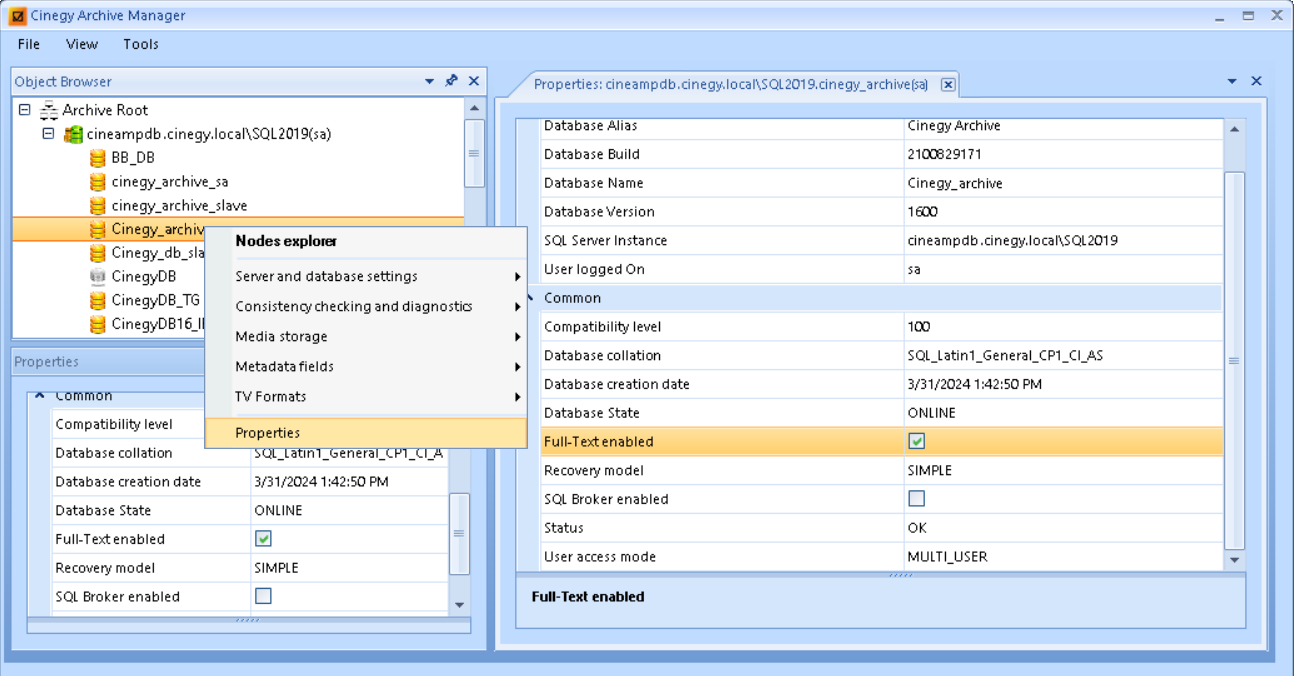1294x676 pixels.
Task: Click the User access mode value MULTI_USER
Action: [947, 557]
